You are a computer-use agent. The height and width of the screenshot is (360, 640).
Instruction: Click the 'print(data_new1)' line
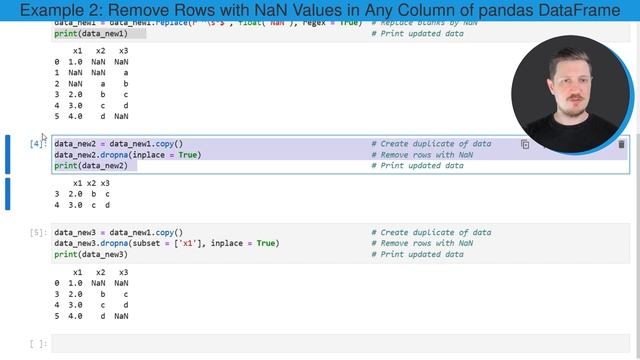tap(91, 33)
